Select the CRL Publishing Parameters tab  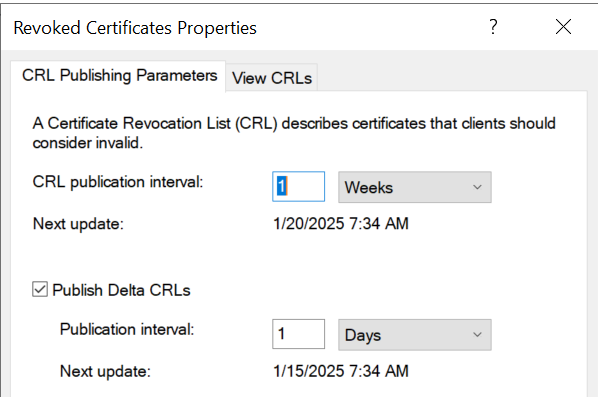pos(119,76)
